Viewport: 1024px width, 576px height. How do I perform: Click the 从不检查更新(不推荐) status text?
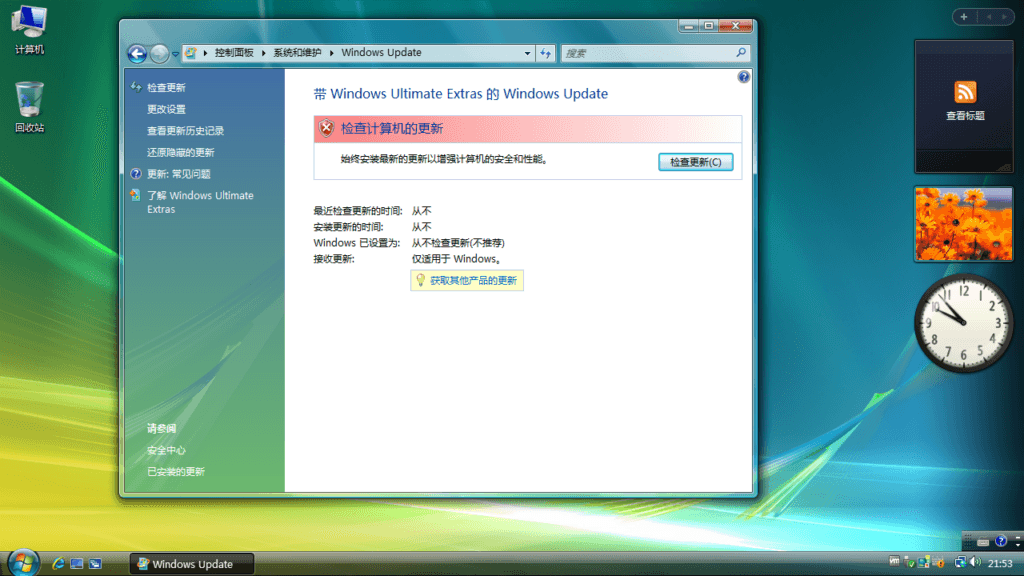click(x=458, y=243)
